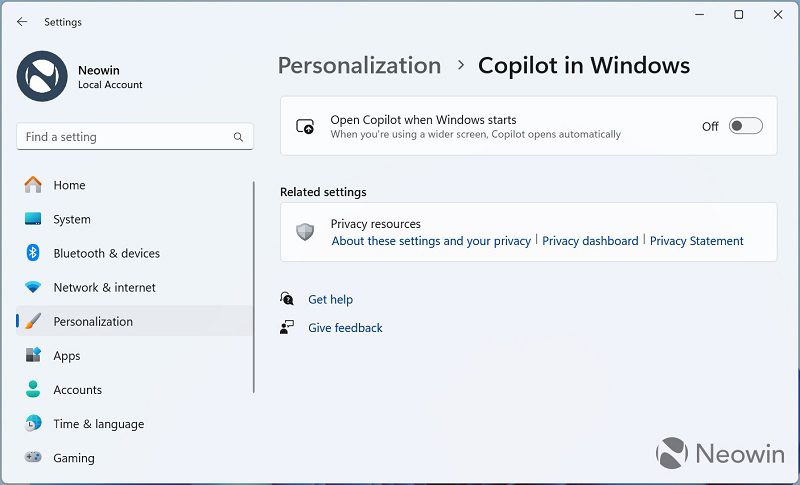
Task: Click the Time & language globe icon
Action: click(33, 423)
